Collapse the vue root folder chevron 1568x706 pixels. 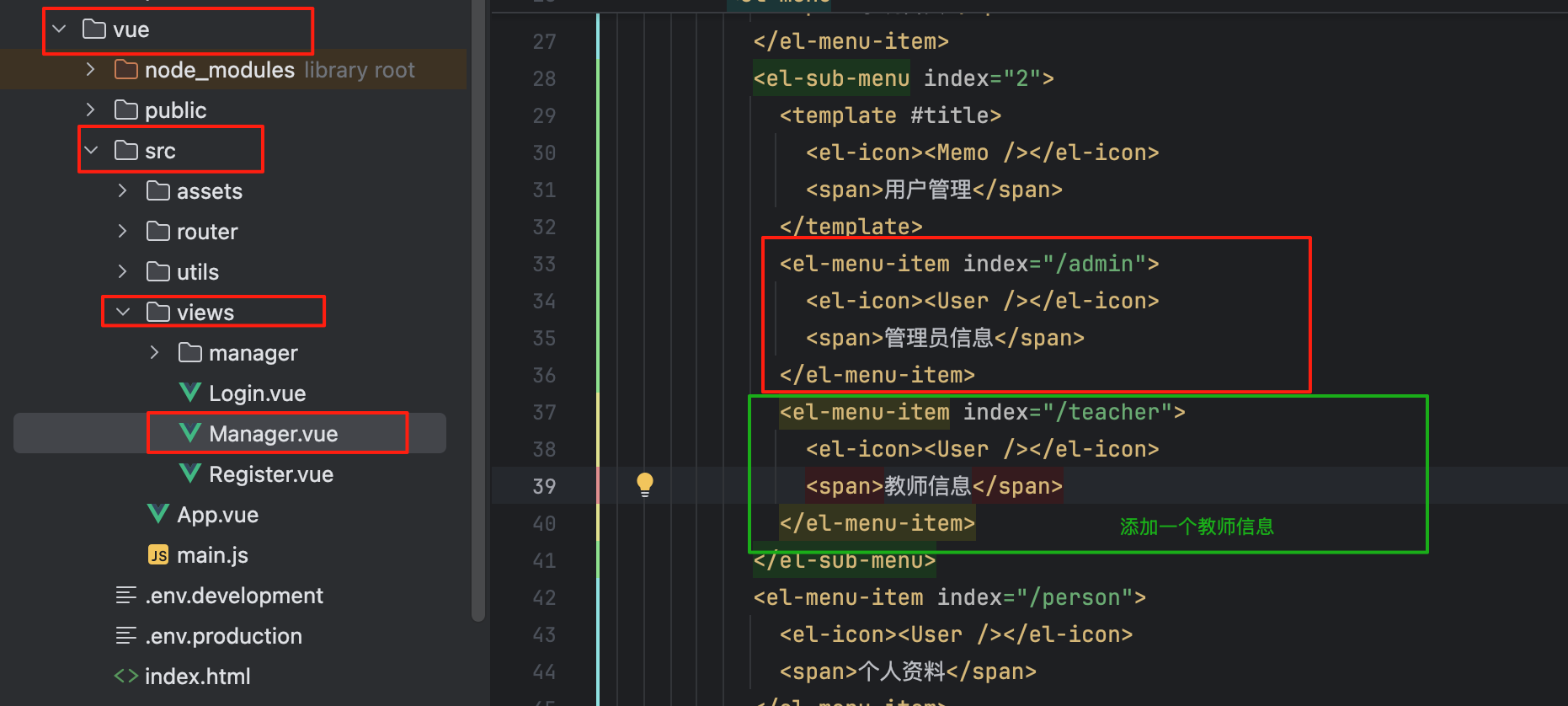click(59, 29)
